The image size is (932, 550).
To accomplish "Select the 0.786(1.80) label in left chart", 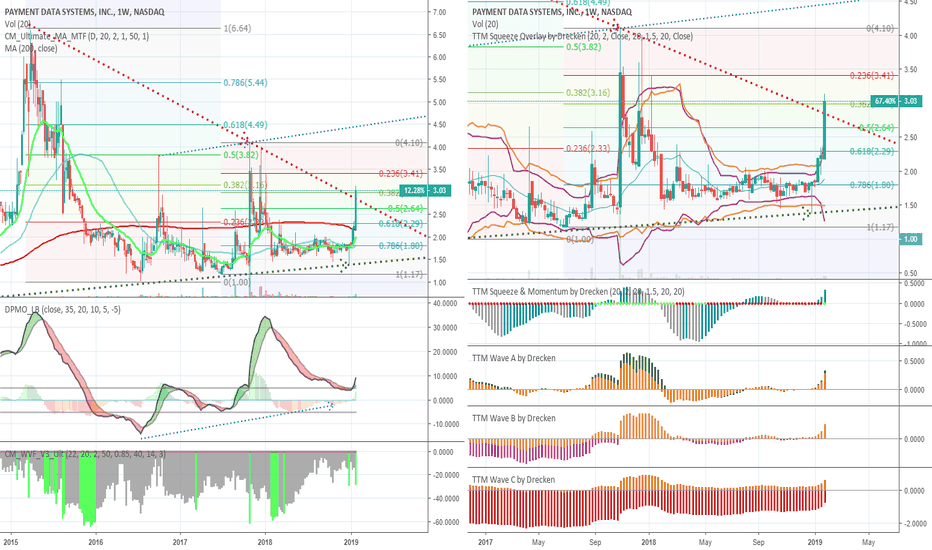I will click(x=401, y=246).
